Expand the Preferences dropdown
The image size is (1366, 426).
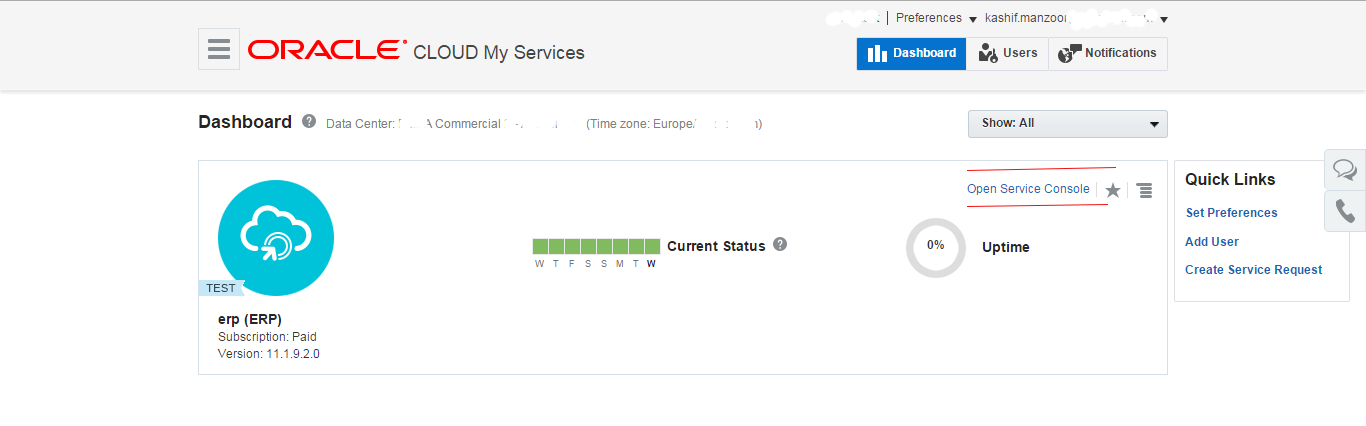coord(936,18)
